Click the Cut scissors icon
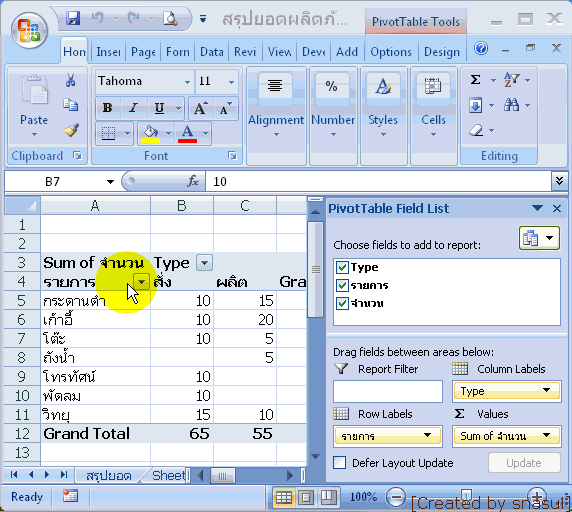Viewport: 572px width, 512px height. click(x=70, y=80)
